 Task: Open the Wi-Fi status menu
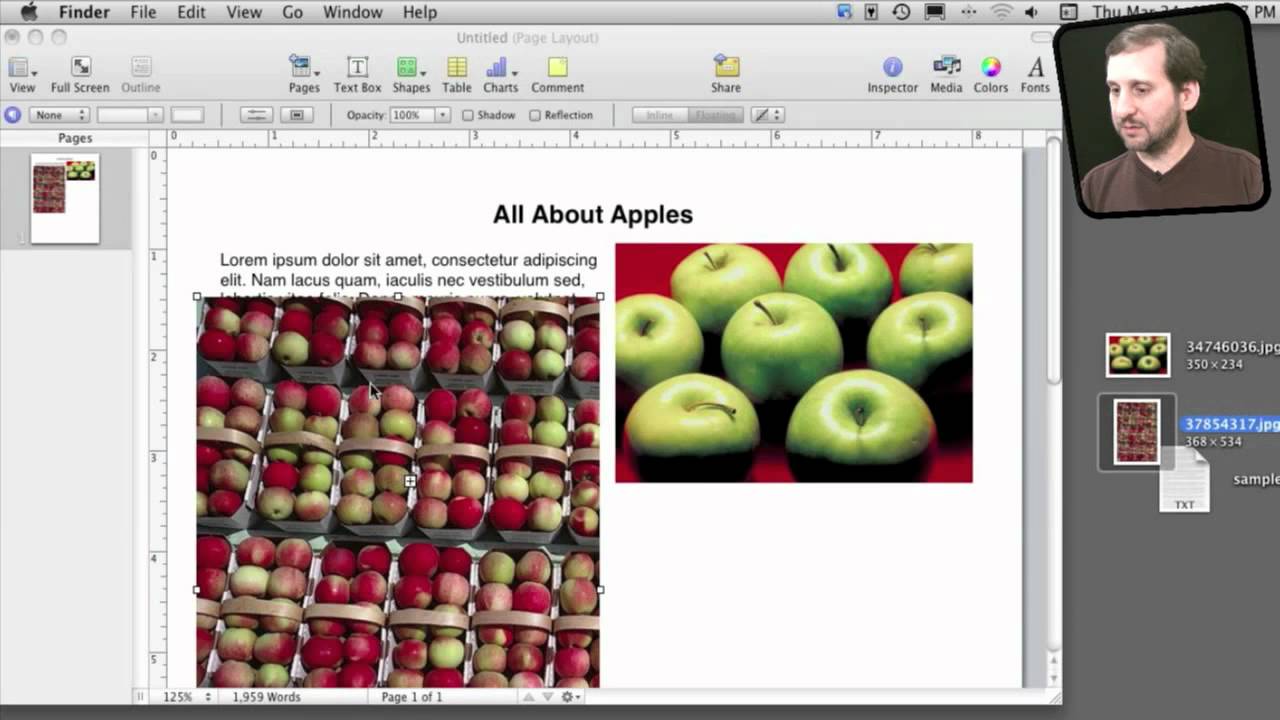(1001, 12)
